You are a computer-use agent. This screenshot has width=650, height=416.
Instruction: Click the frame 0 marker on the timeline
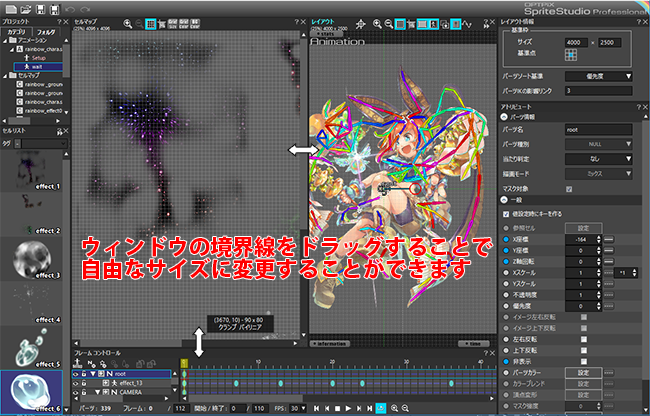coord(184,363)
